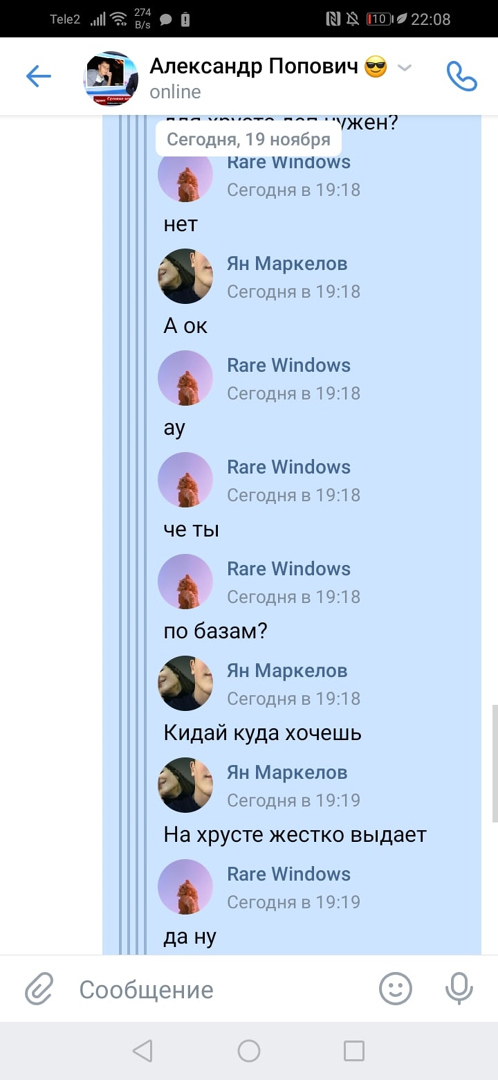This screenshot has width=498, height=1080.
Task: Open the attachment paperclip menu
Action: (39, 990)
